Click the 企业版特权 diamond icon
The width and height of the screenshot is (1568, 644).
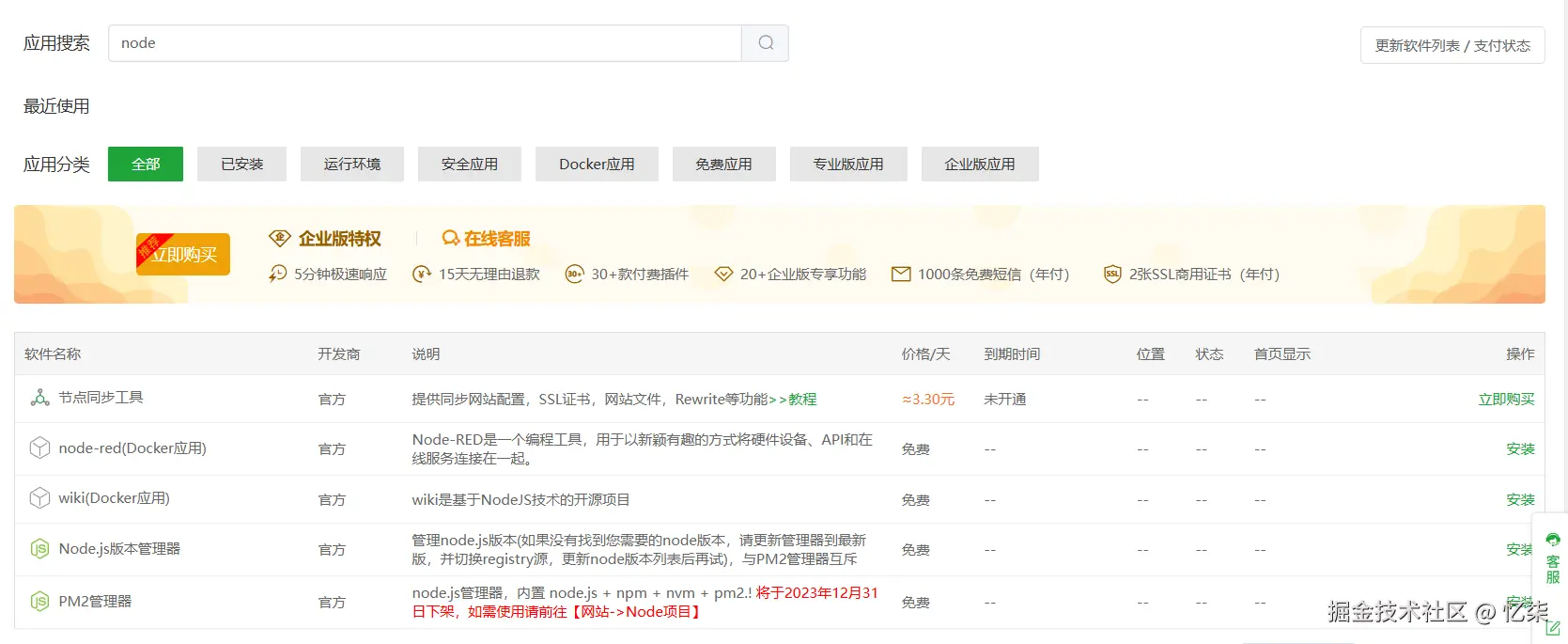pyautogui.click(x=279, y=238)
